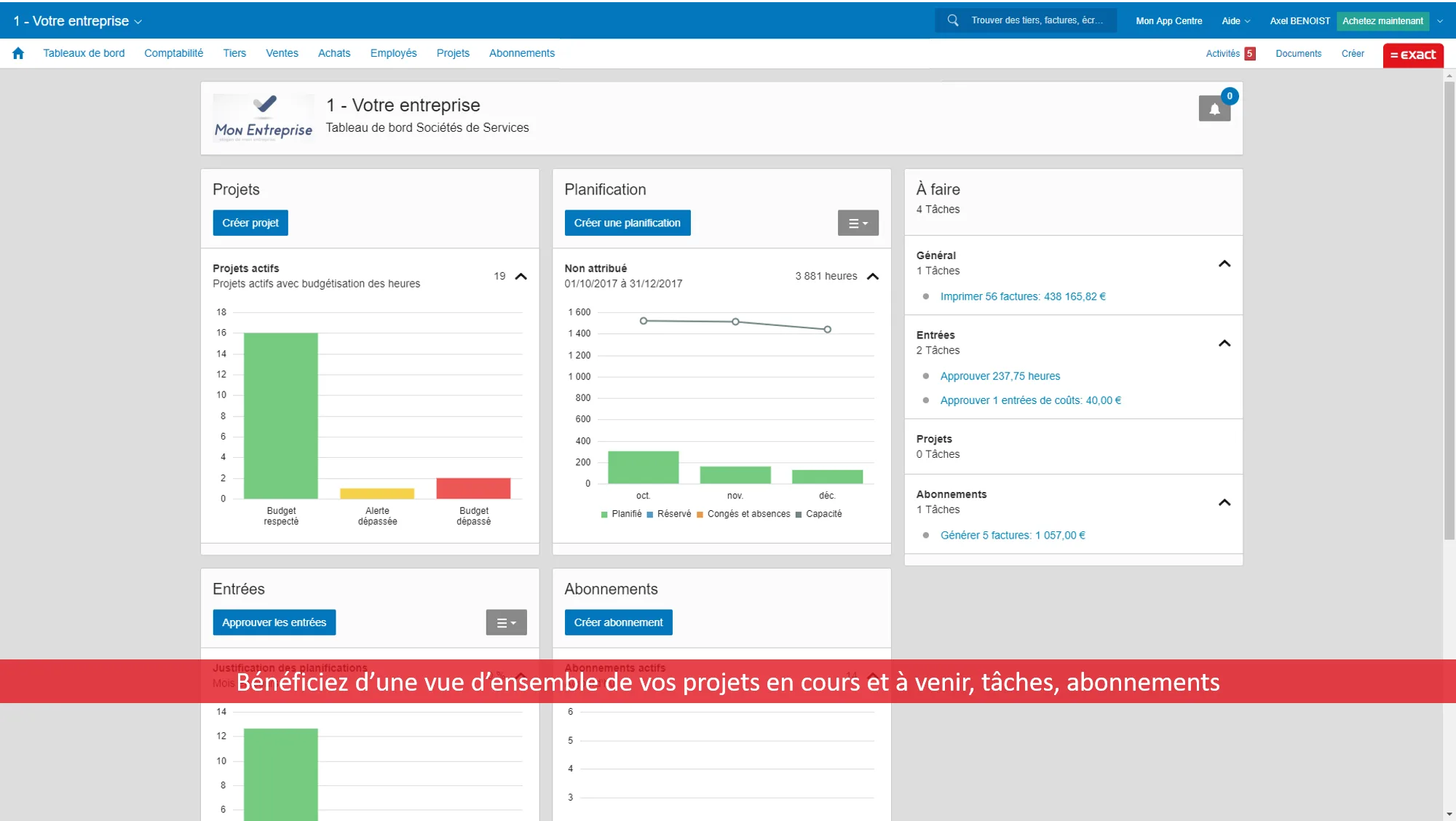Open the Employés menu
Screen dimensions: 1456x821
[393, 53]
